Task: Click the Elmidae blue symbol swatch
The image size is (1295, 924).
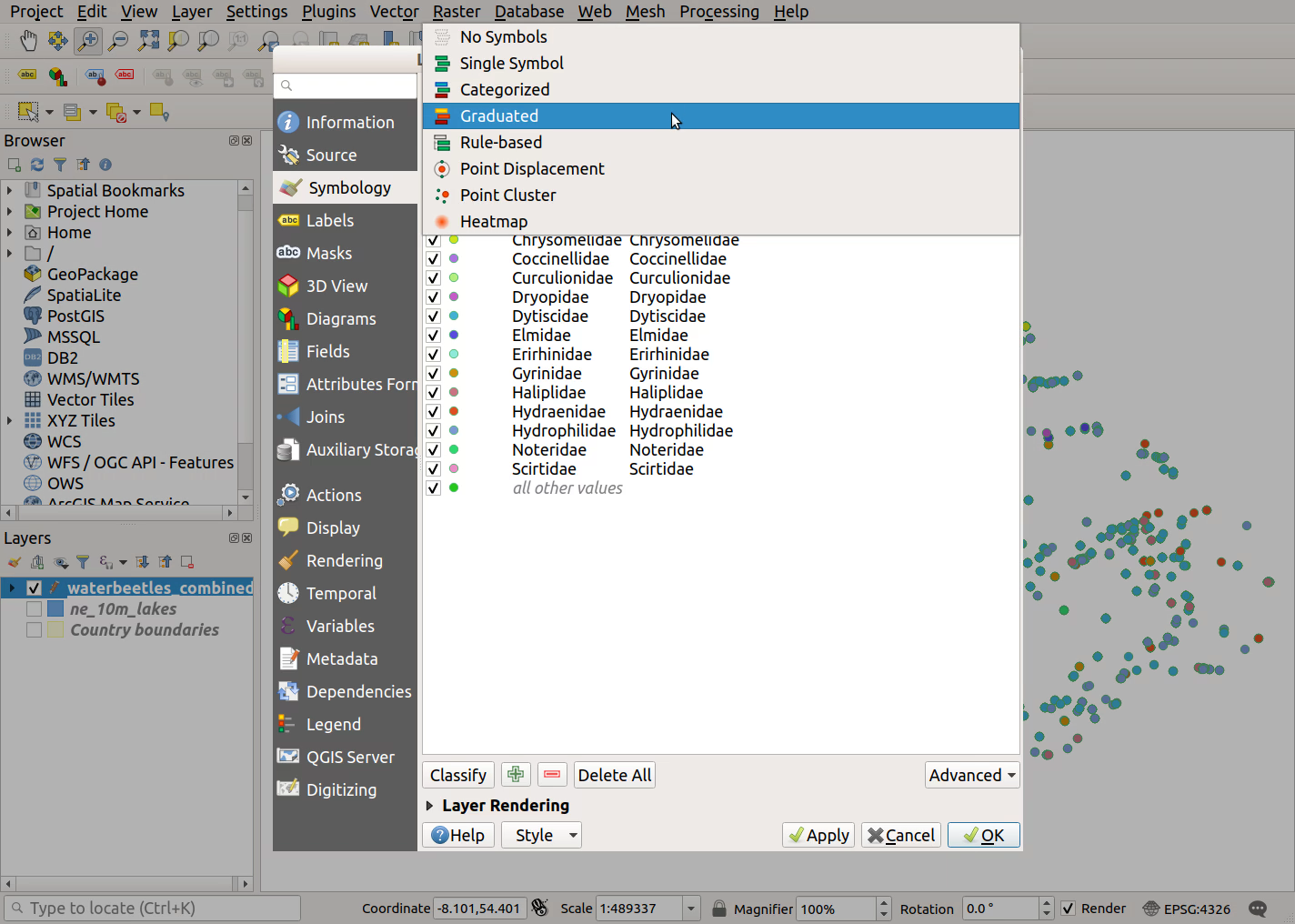Action: click(454, 335)
